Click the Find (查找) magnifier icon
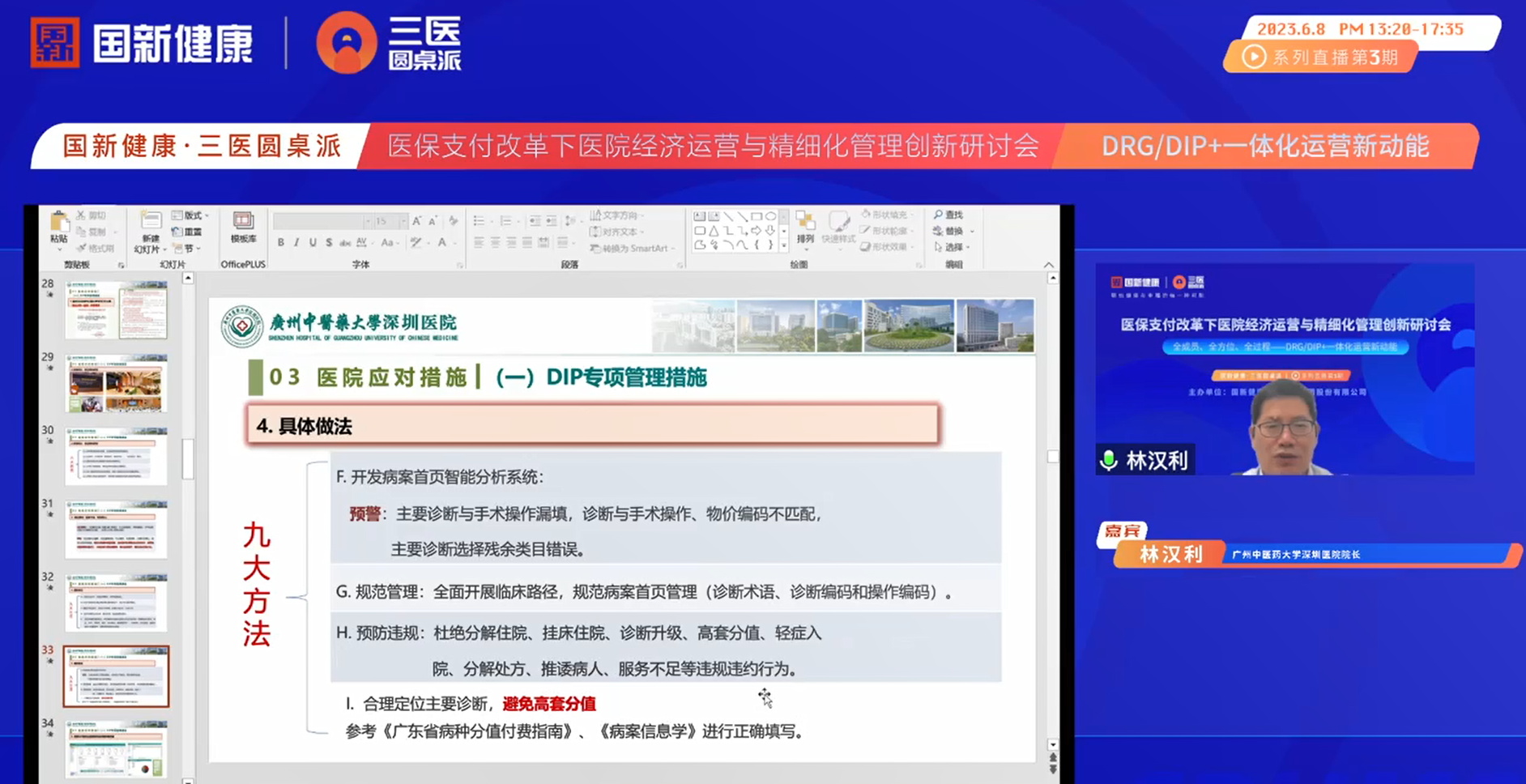Image resolution: width=1526 pixels, height=784 pixels. coord(939,215)
